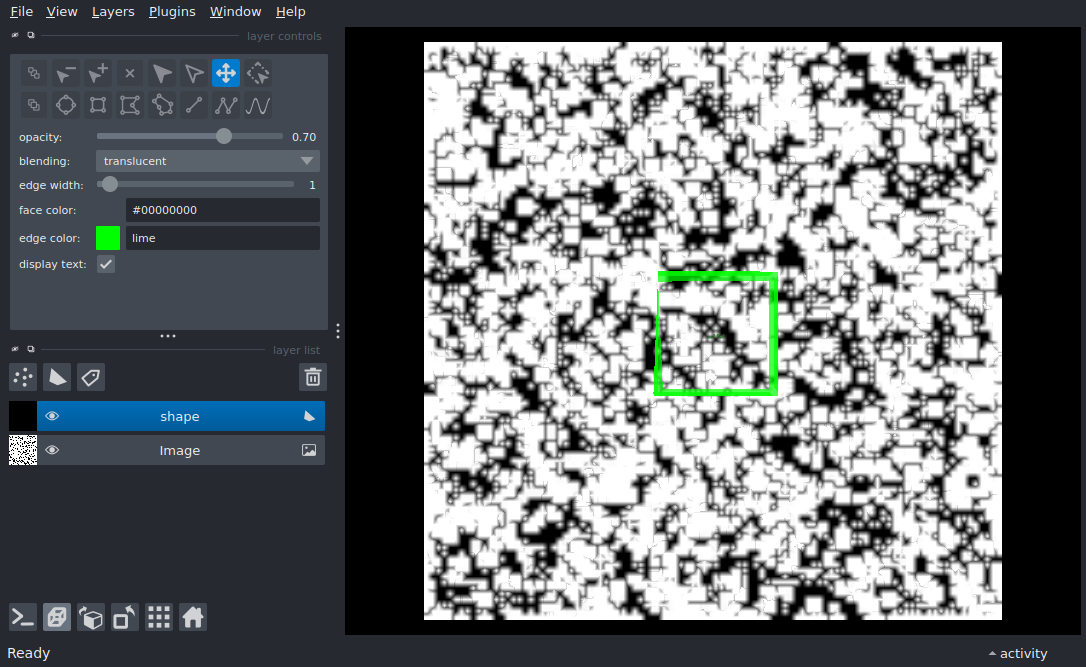Pick the lasso polygon tool
This screenshot has height=667, width=1086.
[x=161, y=105]
